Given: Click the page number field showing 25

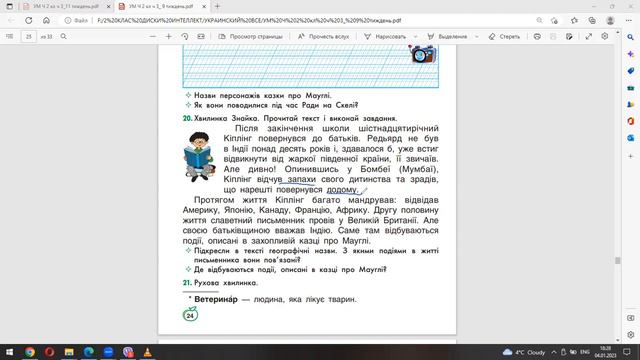Looking at the screenshot, I should [x=29, y=36].
